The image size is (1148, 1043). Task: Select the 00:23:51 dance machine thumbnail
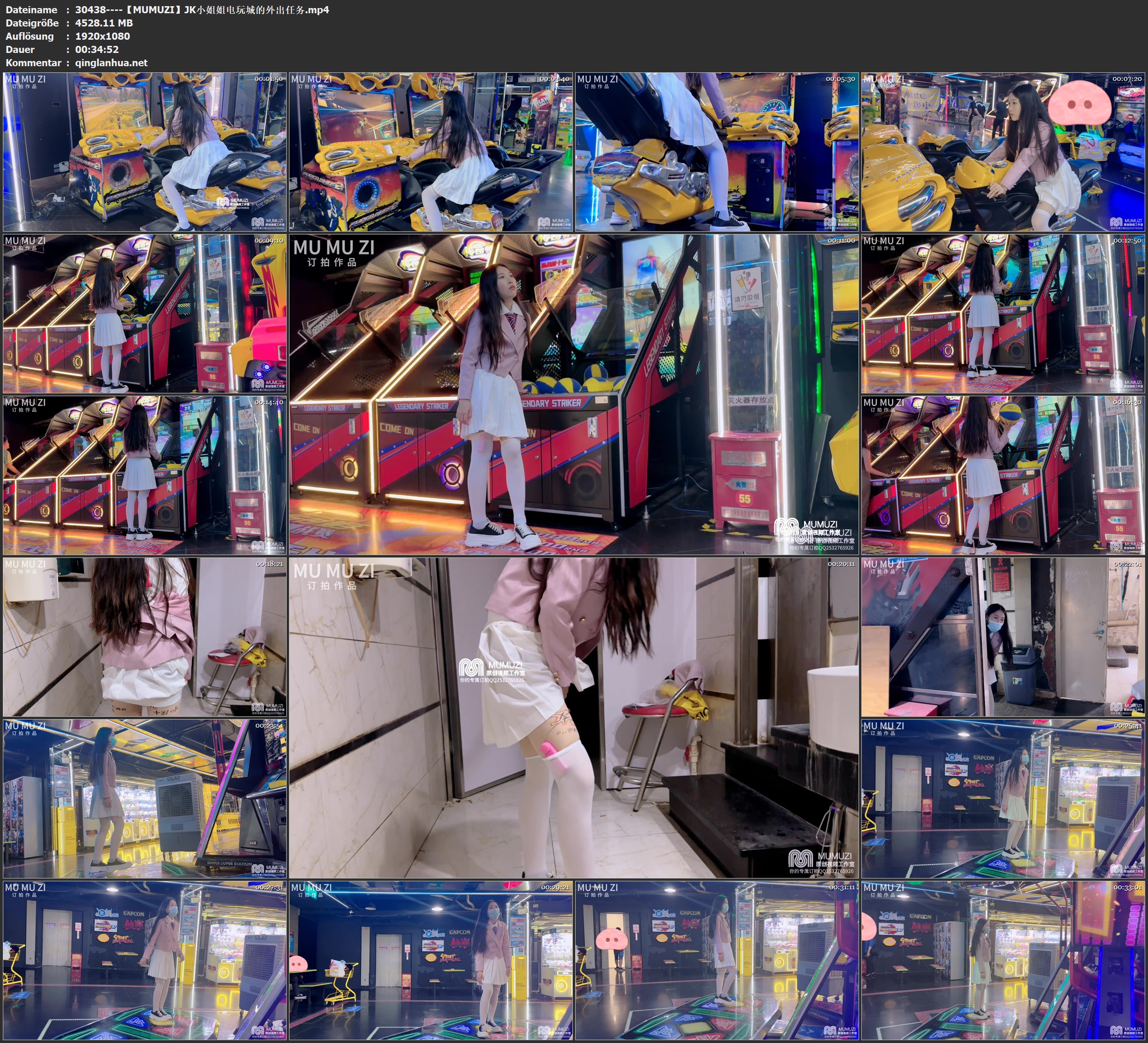[145, 798]
